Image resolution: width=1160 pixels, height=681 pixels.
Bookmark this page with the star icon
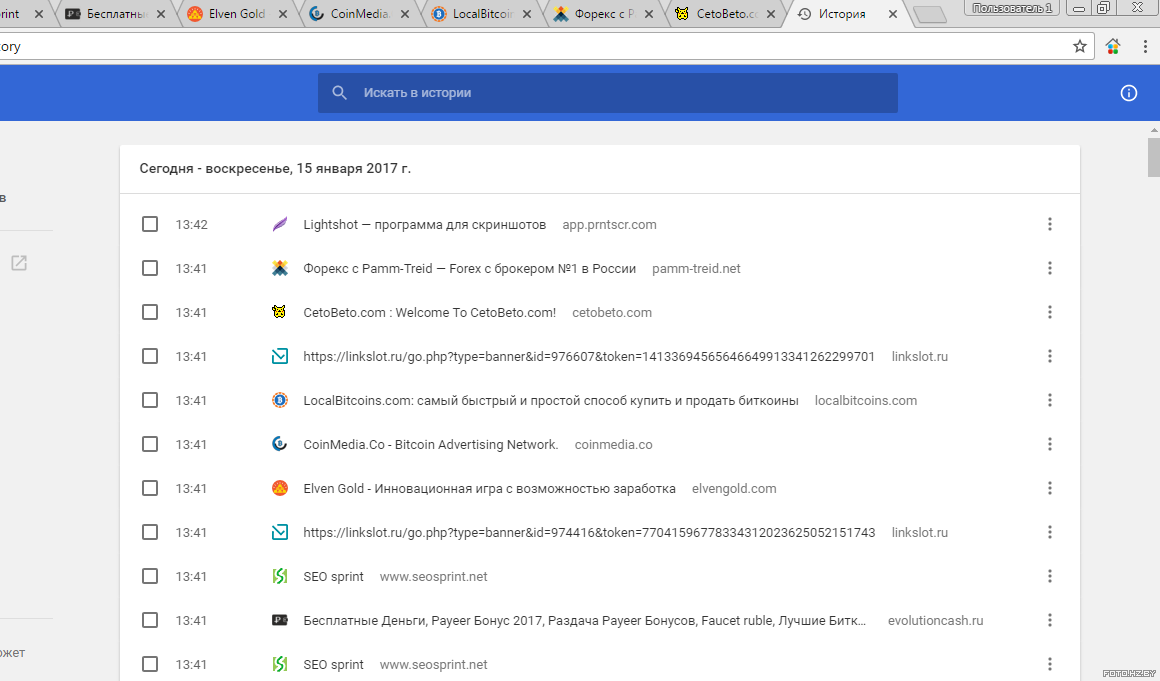(1079, 47)
